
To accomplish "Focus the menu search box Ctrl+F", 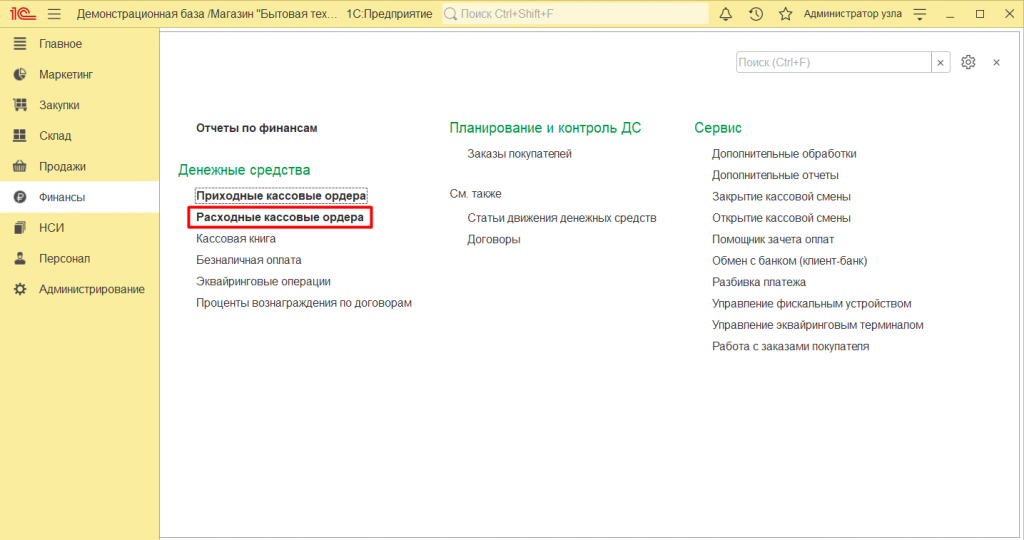I will pos(833,62).
